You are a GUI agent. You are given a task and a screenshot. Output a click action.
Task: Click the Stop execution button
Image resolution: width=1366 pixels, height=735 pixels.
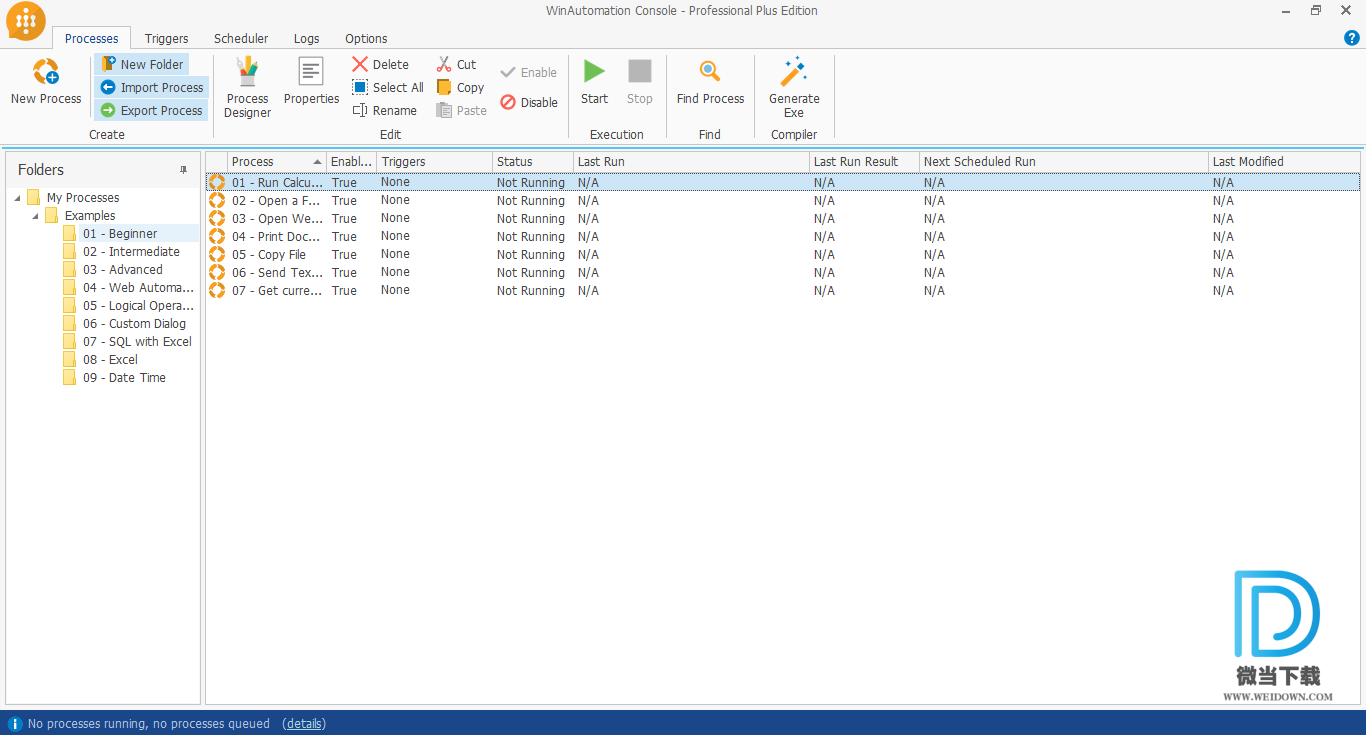(640, 82)
